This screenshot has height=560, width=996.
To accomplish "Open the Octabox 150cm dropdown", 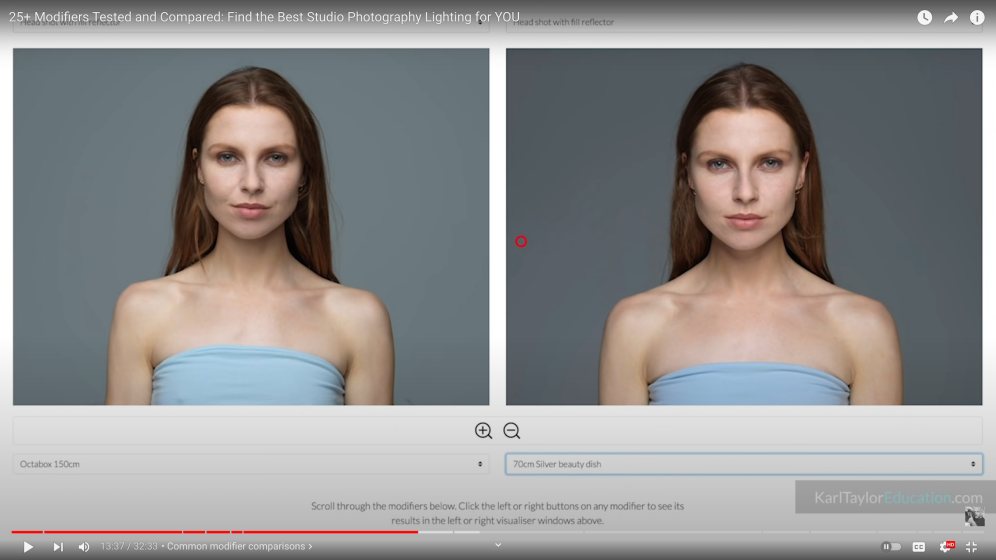I will 251,464.
